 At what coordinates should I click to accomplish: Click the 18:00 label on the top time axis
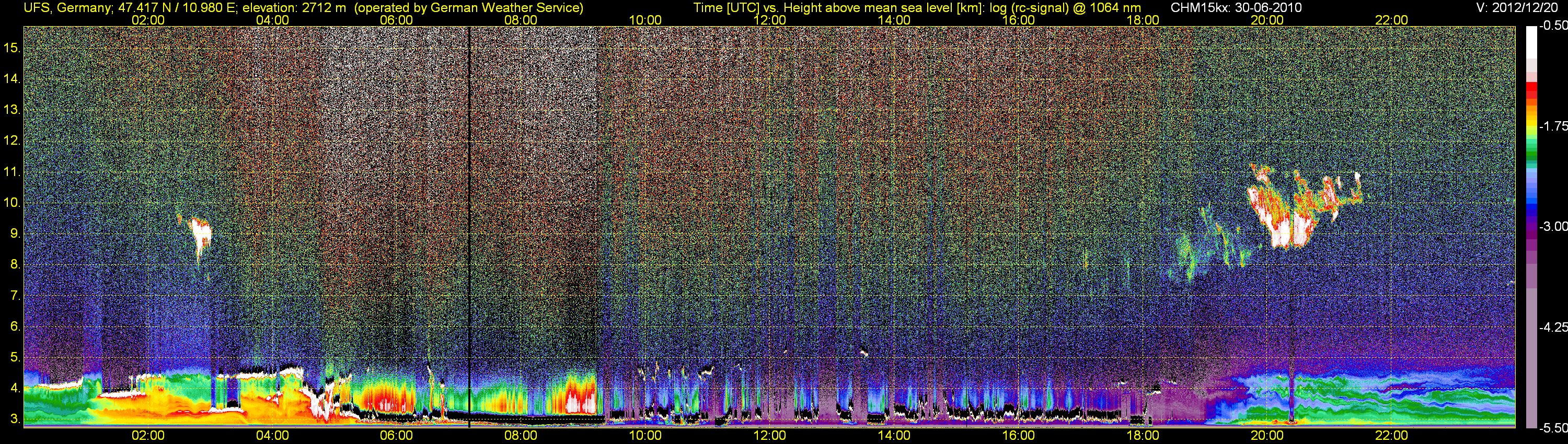click(x=1143, y=20)
